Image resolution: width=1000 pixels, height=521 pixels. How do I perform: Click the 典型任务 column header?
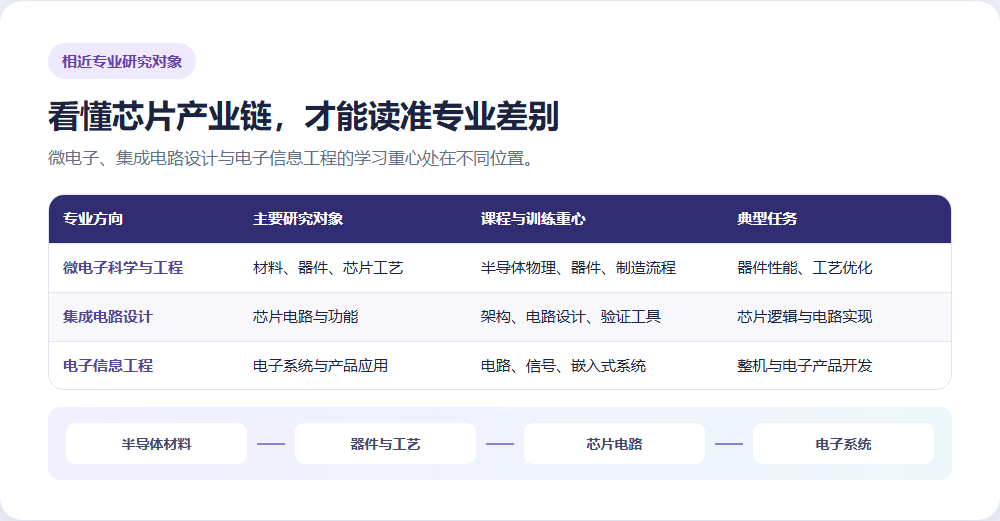[x=767, y=219]
